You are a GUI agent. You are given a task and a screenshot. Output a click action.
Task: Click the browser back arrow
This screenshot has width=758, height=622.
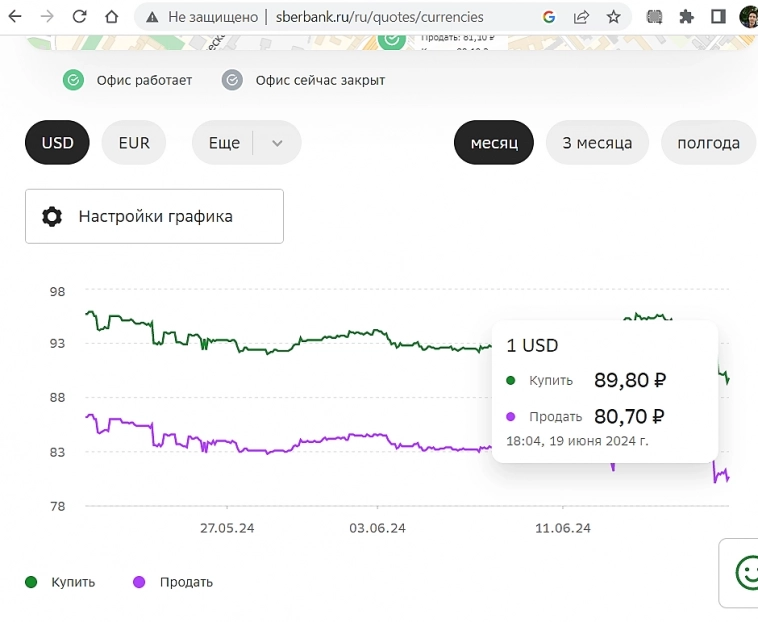[15, 17]
